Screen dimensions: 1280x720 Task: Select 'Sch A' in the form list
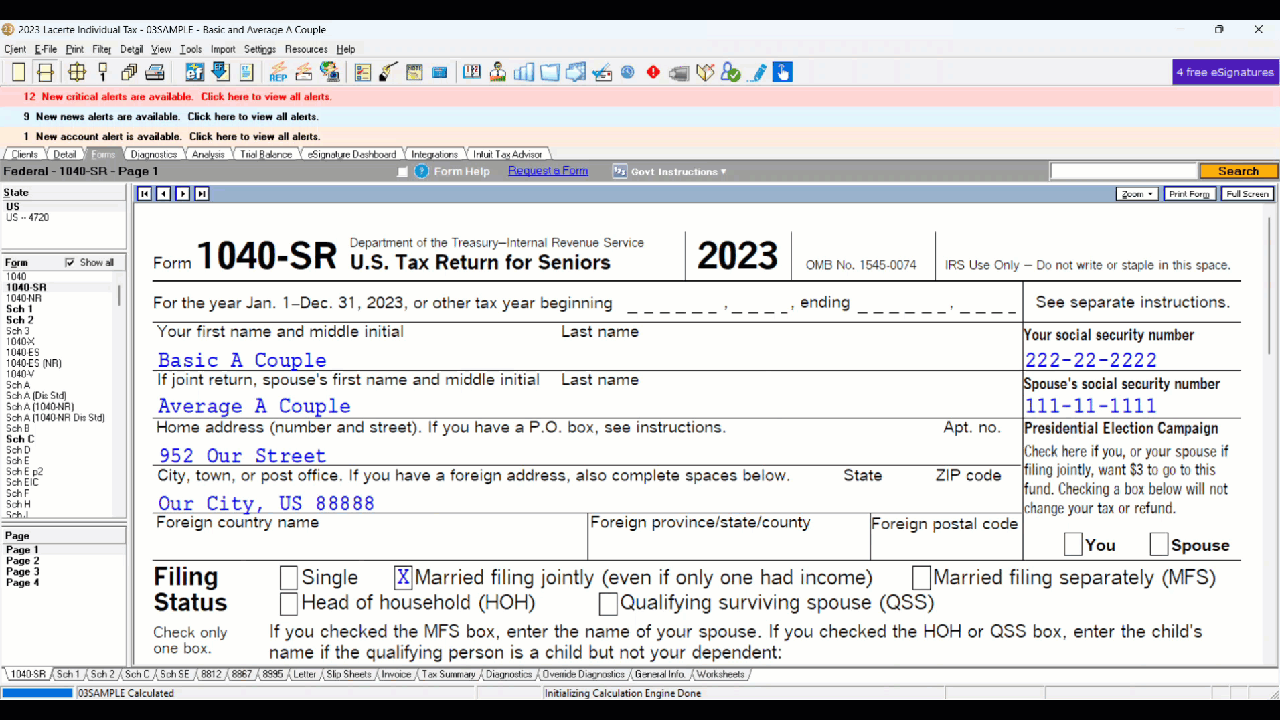(18, 385)
